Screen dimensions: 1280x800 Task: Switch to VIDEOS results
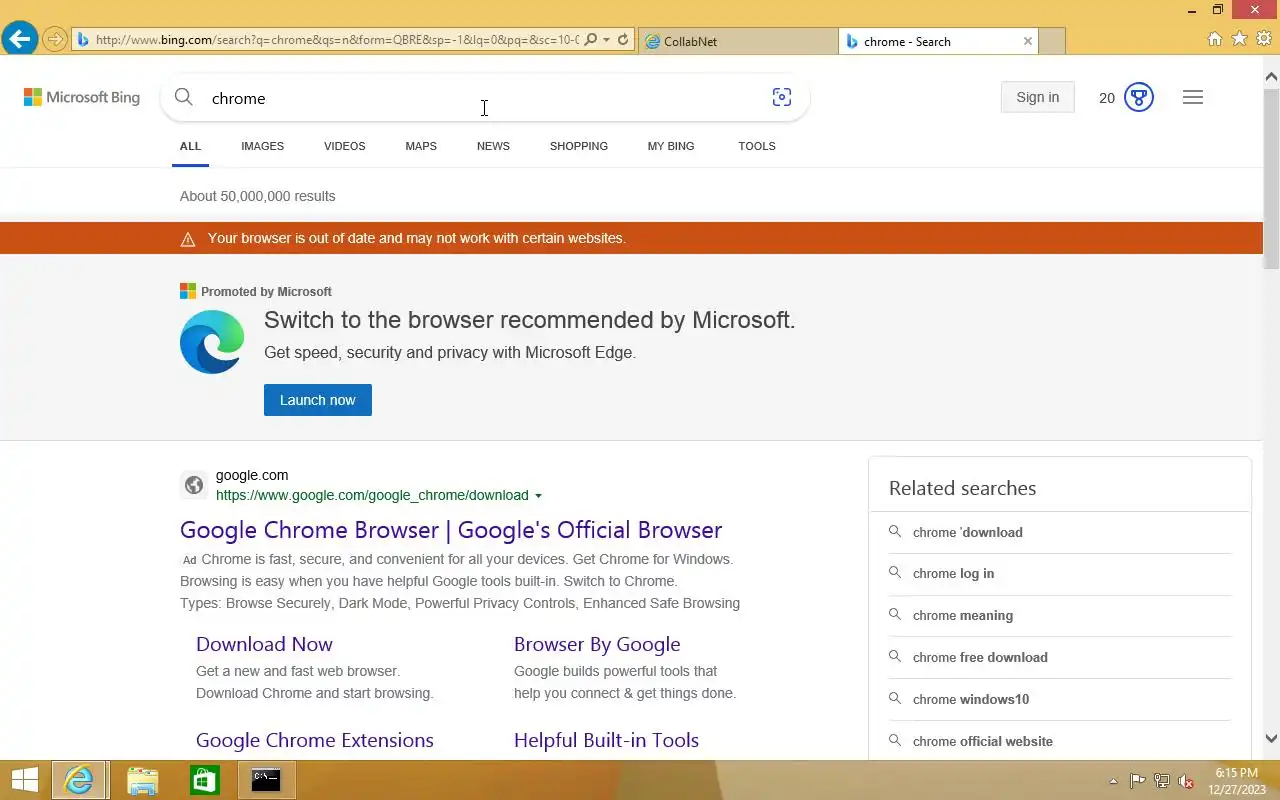pos(344,146)
